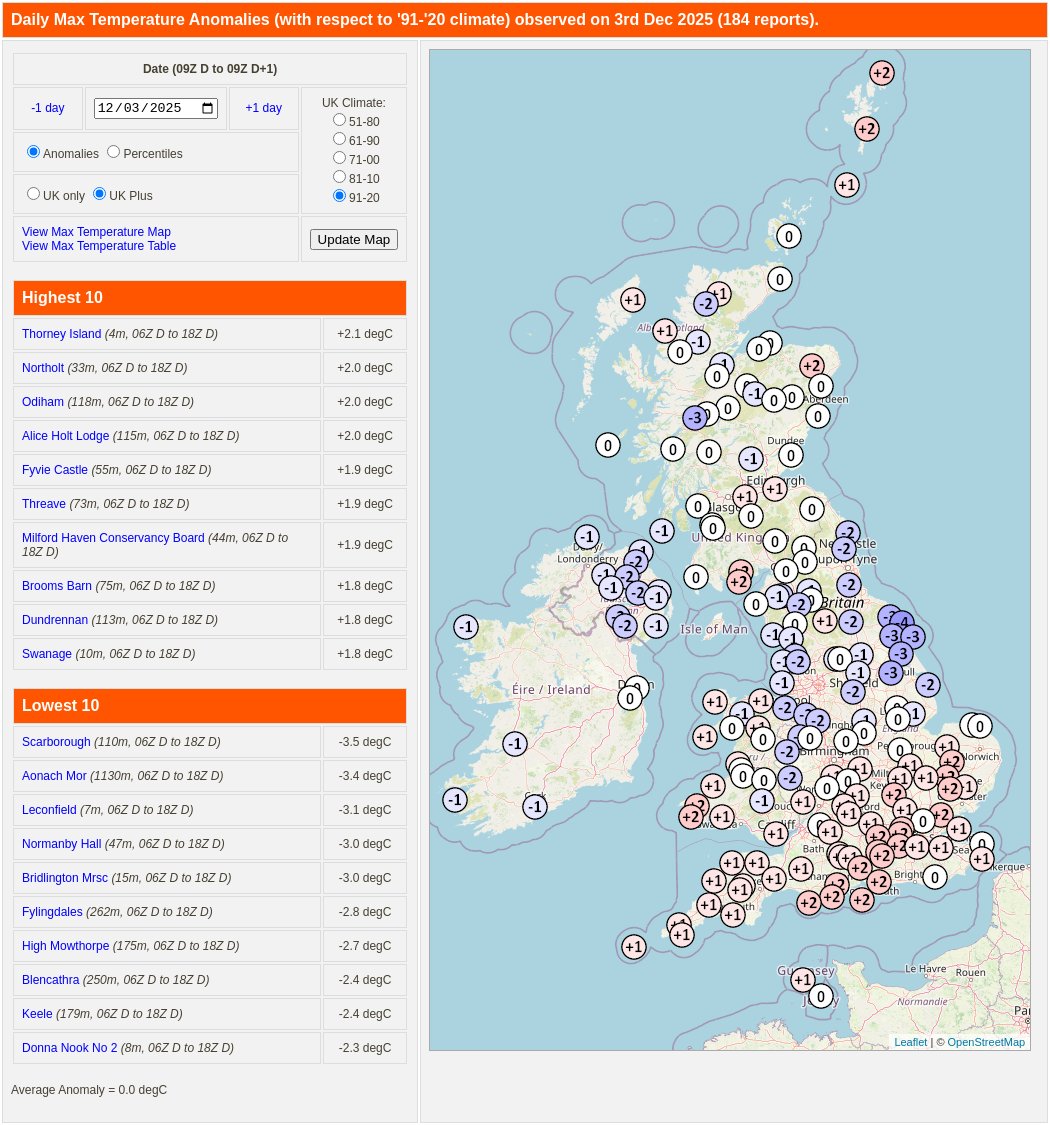Click the 0 marker on Orkney
This screenshot has width=1050, height=1125.
789,236
